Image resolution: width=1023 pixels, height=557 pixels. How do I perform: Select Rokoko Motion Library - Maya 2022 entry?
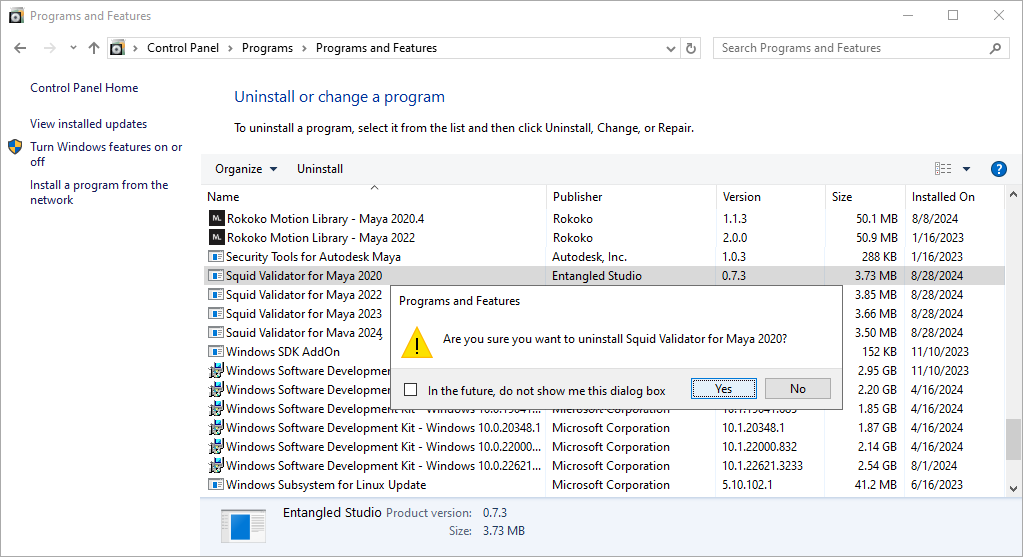tap(320, 237)
